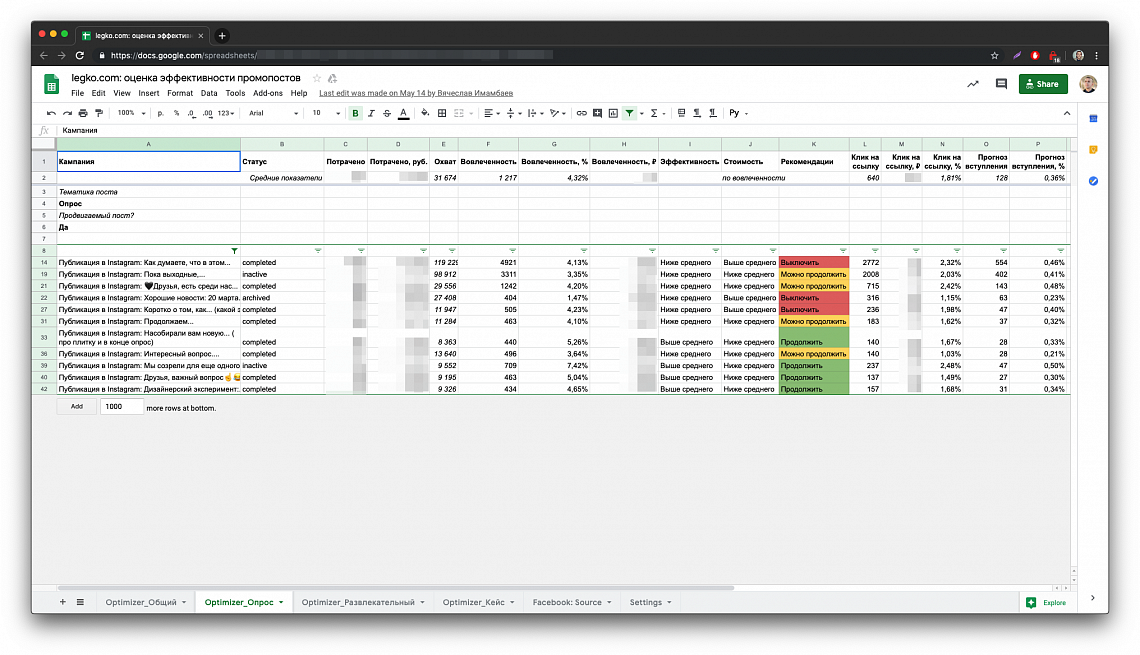Toggle bold formatting
The width and height of the screenshot is (1140, 655).
pos(356,113)
